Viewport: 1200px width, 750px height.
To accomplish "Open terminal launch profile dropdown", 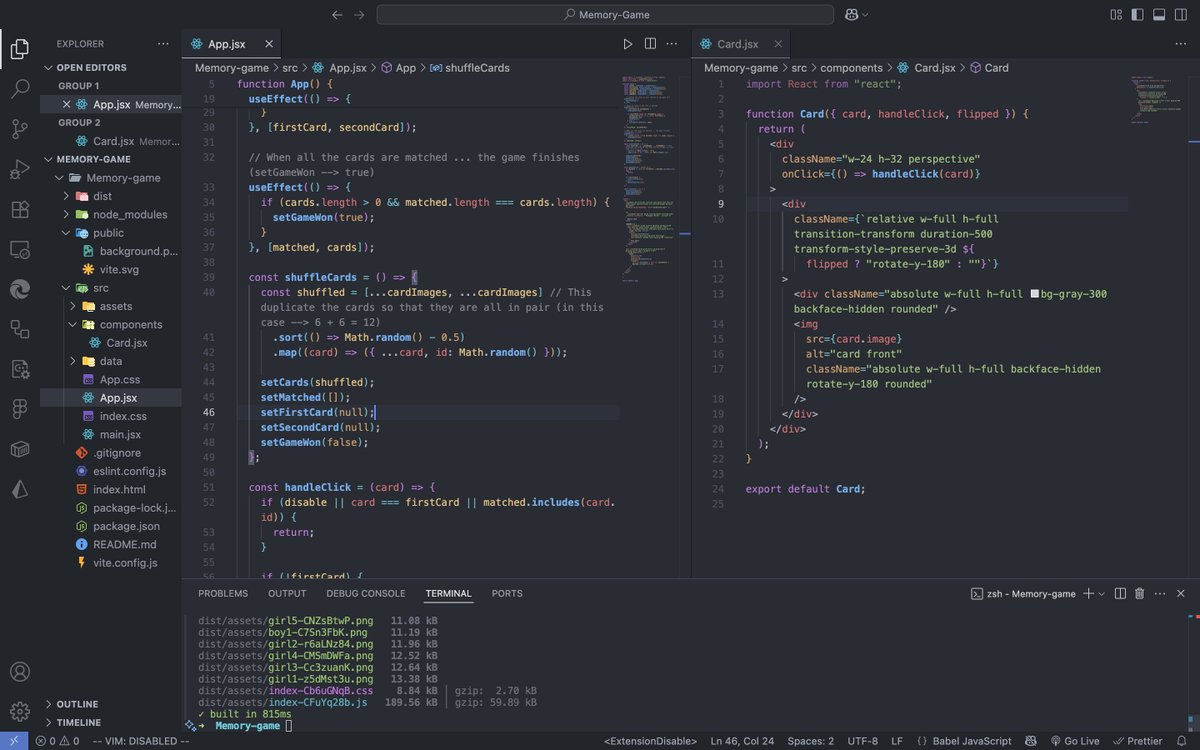I will pyautogui.click(x=1102, y=593).
